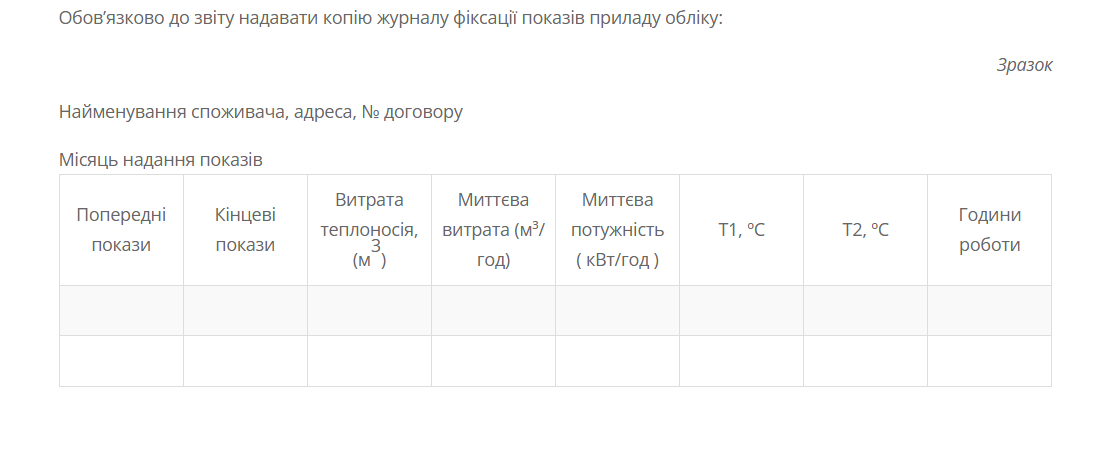This screenshot has width=1112, height=475.
Task: Select the white bottom-row cell under "Т2, °C"
Action: (x=865, y=361)
